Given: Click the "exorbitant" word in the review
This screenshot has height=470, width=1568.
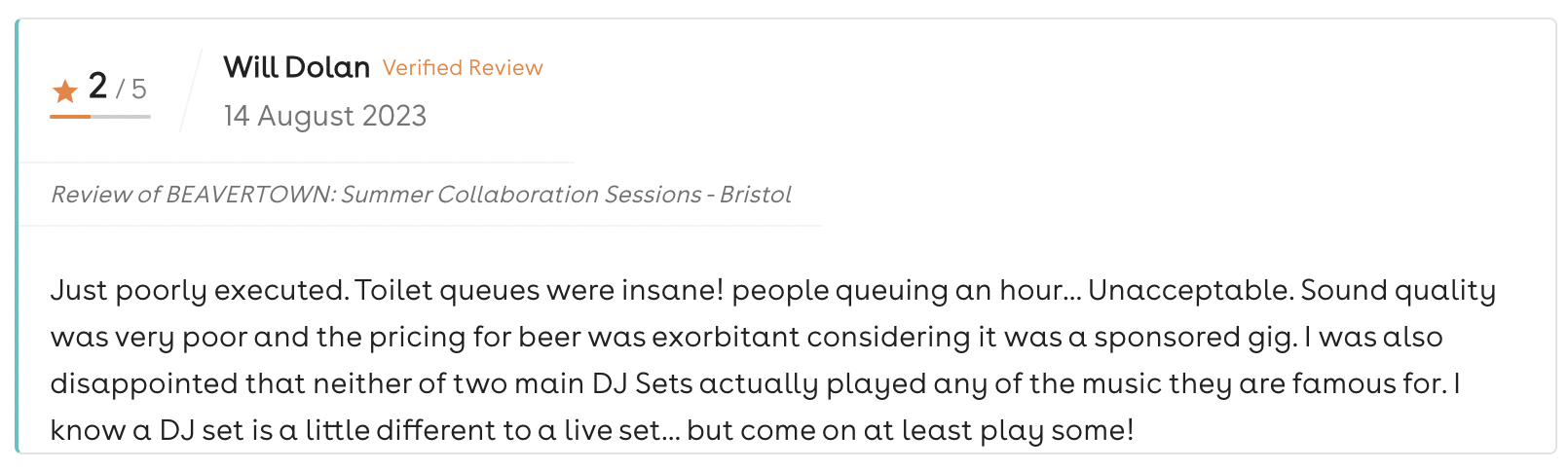Looking at the screenshot, I should [726, 337].
